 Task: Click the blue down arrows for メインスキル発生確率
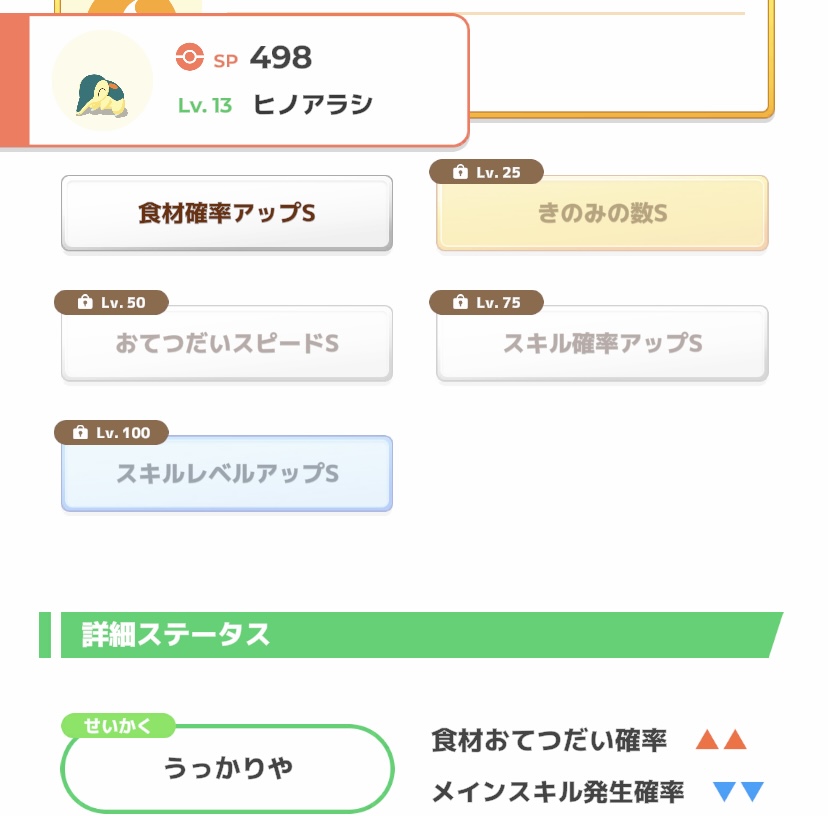click(x=738, y=792)
